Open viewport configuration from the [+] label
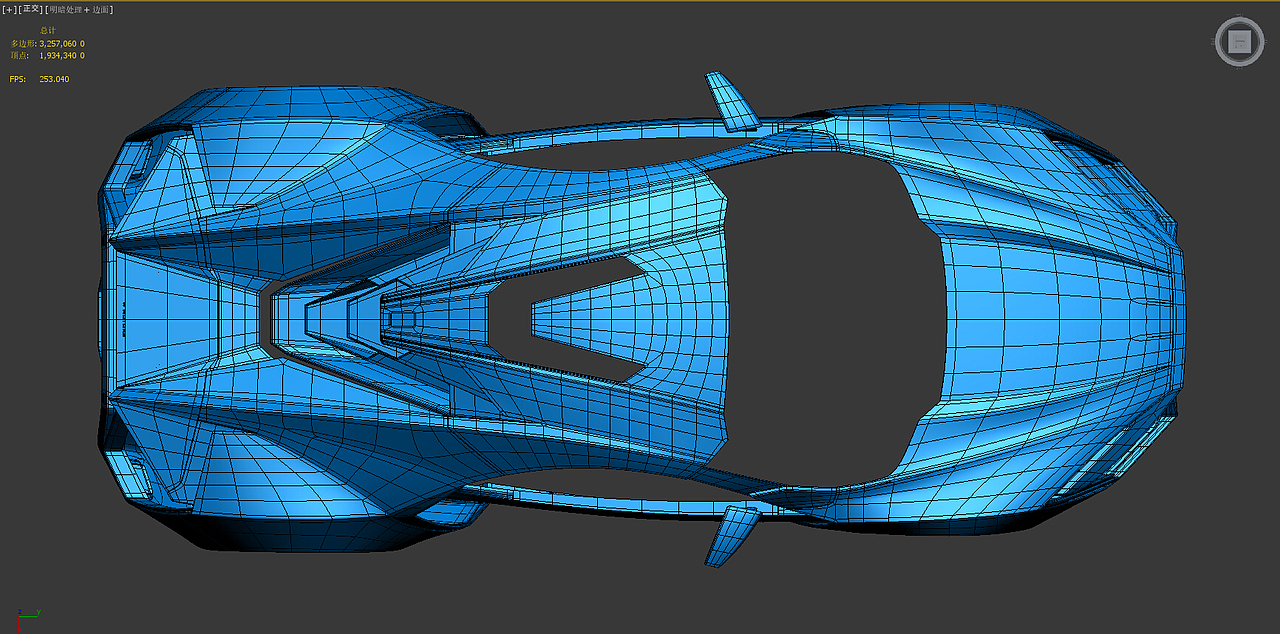 coord(9,7)
